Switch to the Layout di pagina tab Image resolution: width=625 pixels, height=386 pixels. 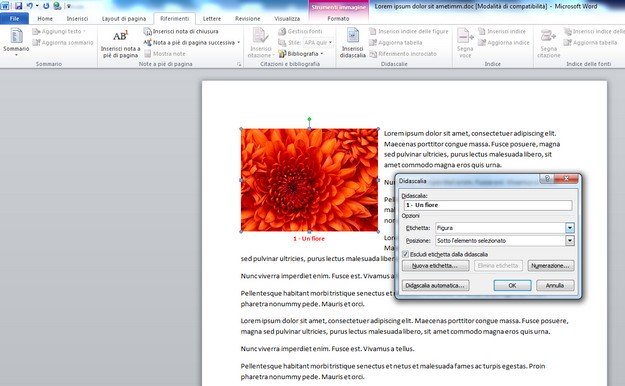[x=124, y=18]
